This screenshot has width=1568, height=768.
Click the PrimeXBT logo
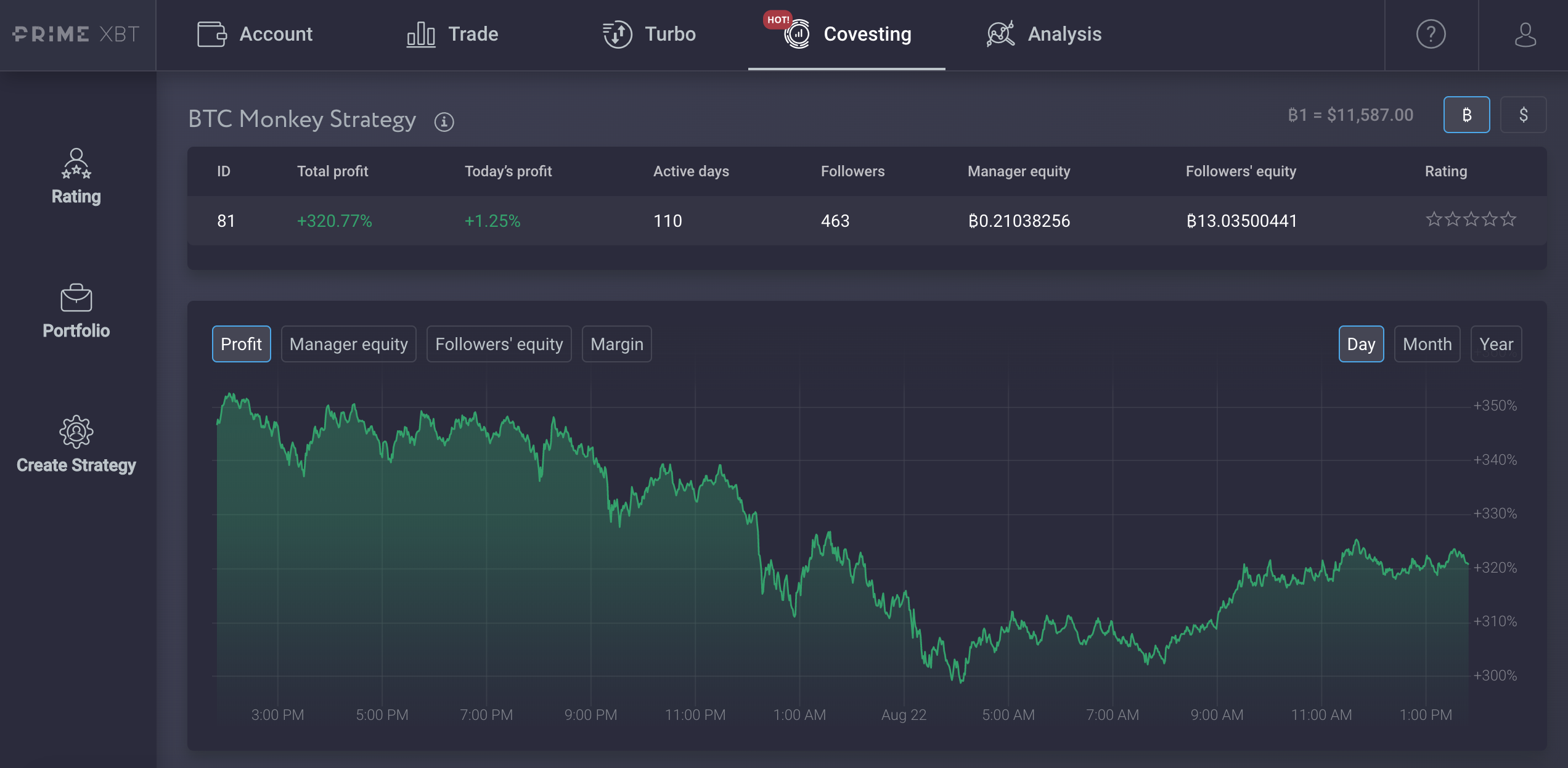click(x=76, y=34)
